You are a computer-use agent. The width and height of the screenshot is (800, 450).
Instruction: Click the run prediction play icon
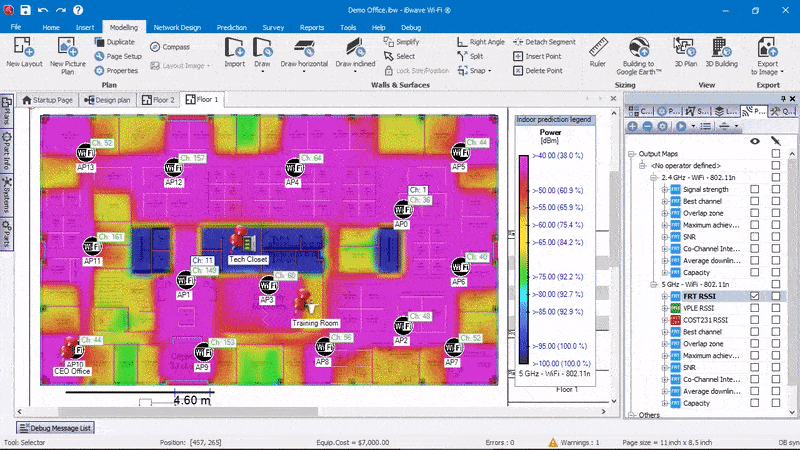coord(681,126)
